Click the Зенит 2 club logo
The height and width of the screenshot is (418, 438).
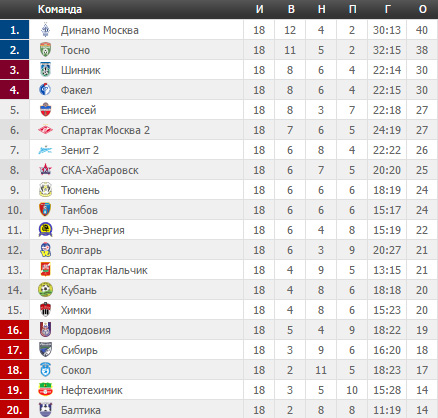click(x=45, y=150)
